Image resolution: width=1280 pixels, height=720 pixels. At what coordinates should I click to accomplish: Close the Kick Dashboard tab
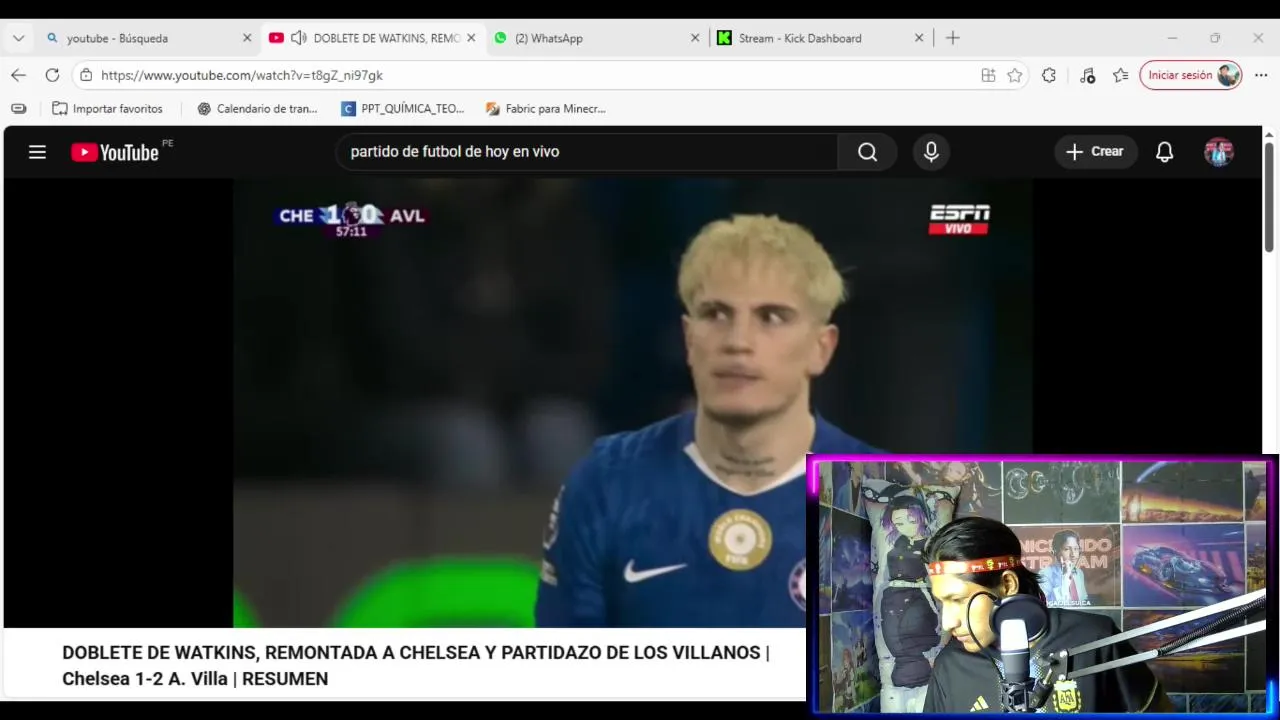point(919,38)
